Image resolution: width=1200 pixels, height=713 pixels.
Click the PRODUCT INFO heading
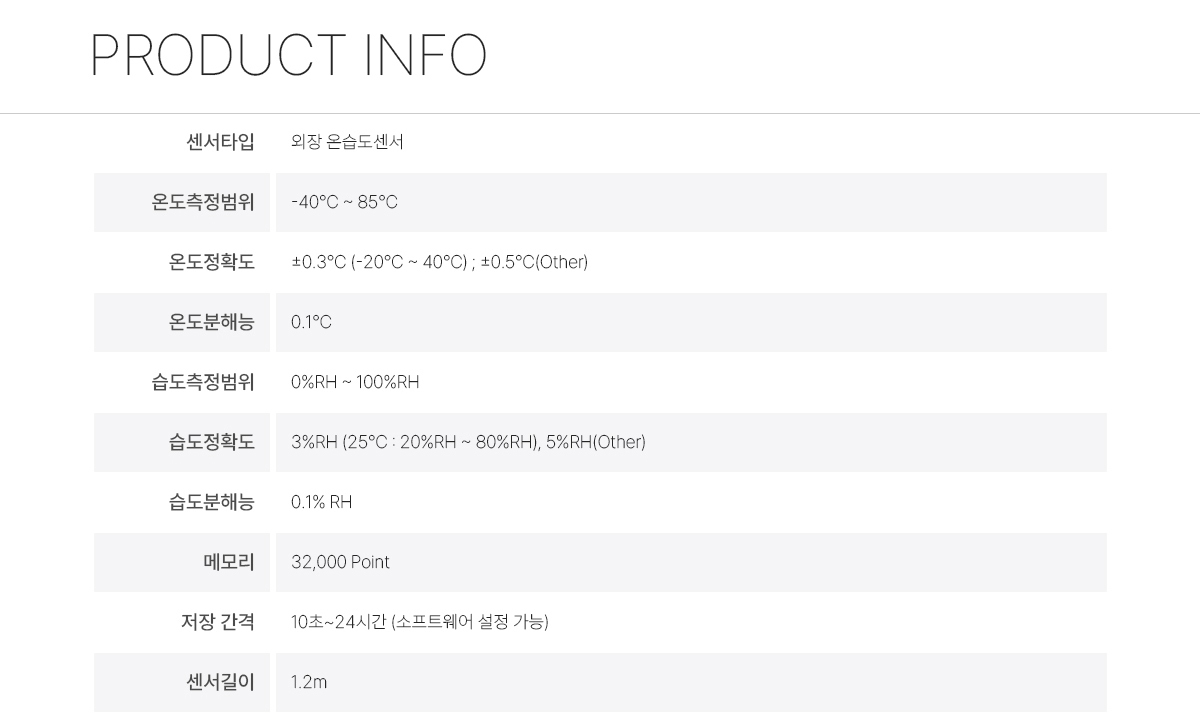coord(288,56)
